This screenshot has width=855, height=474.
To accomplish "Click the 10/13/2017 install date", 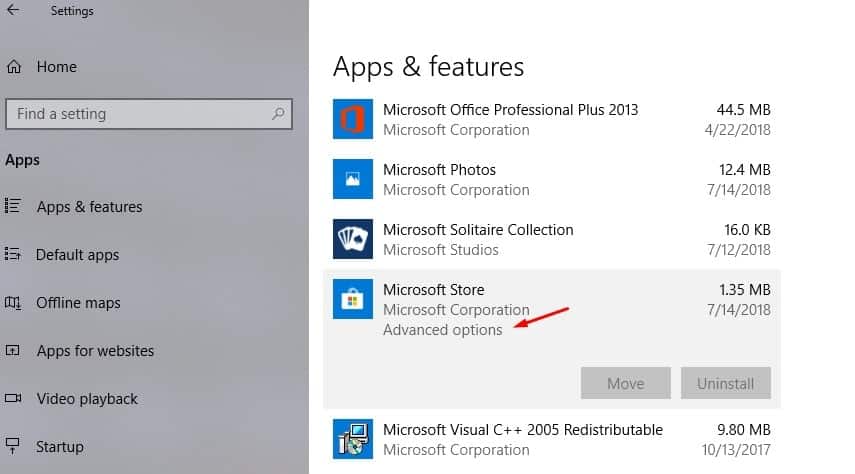I will coord(736,450).
